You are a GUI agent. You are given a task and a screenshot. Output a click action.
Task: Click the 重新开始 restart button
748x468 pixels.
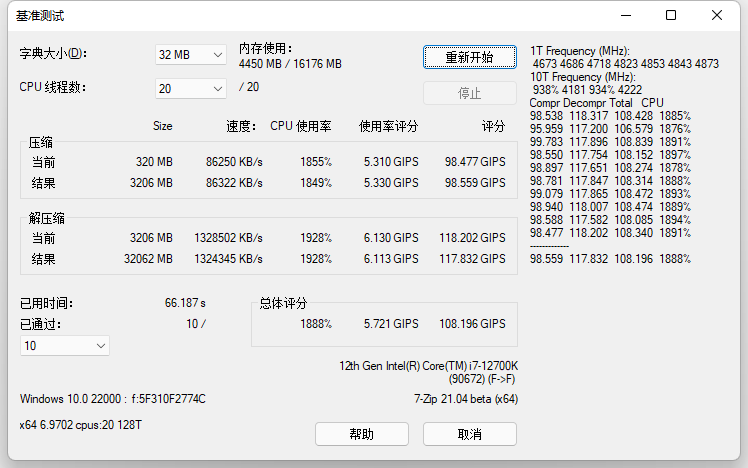pyautogui.click(x=469, y=57)
